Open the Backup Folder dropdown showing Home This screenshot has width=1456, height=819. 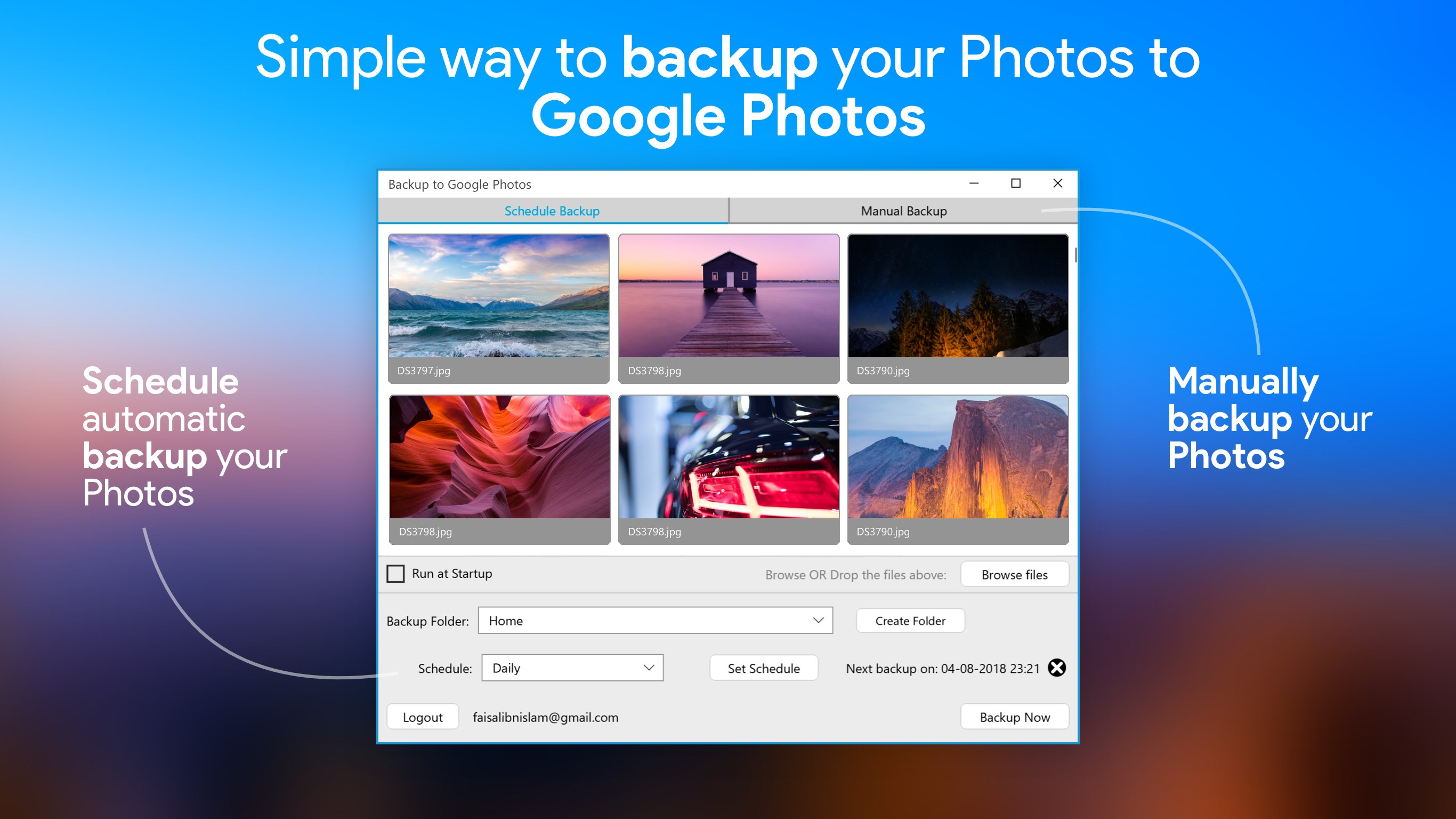click(x=654, y=621)
